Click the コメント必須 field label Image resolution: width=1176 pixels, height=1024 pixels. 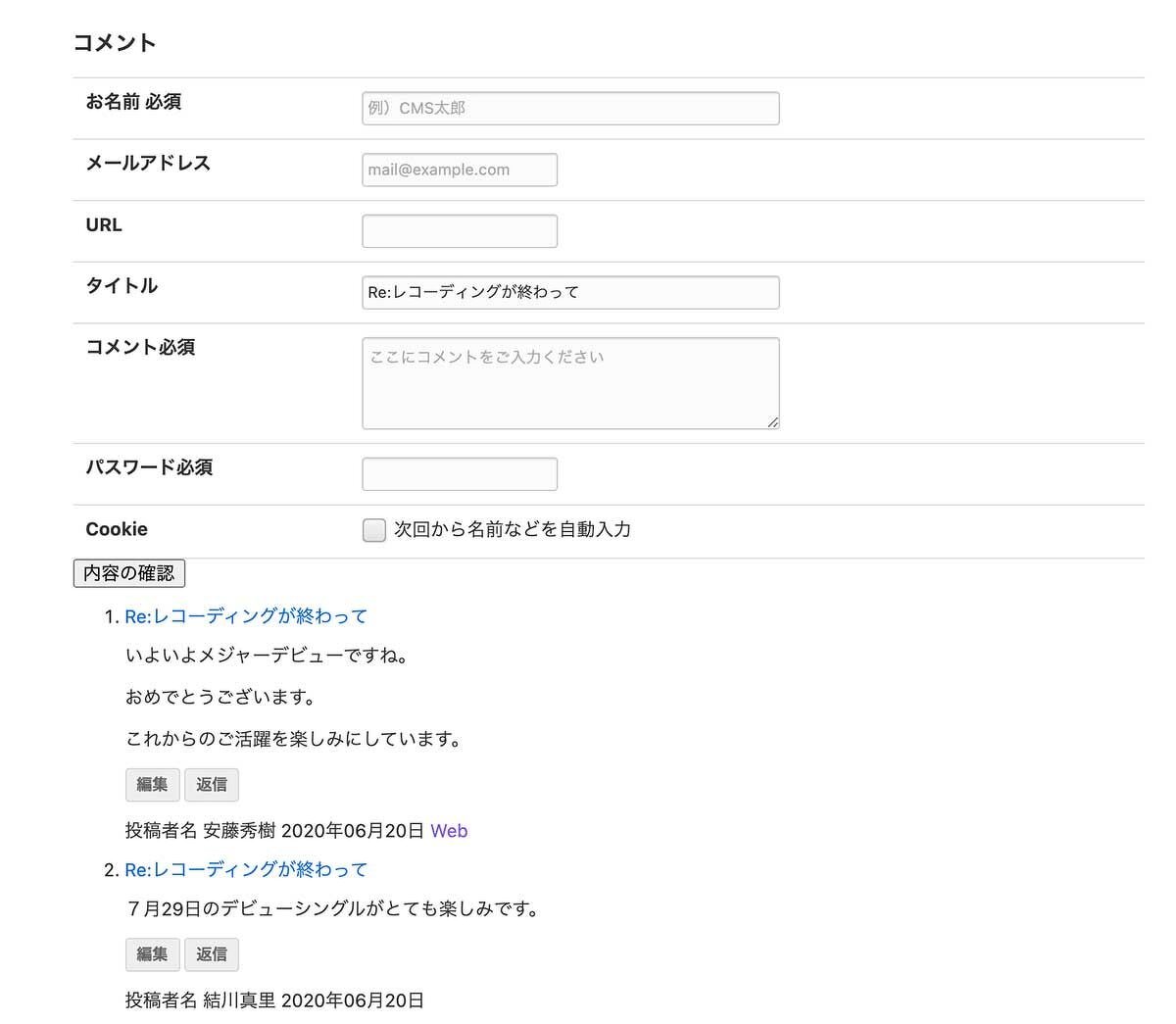point(140,347)
